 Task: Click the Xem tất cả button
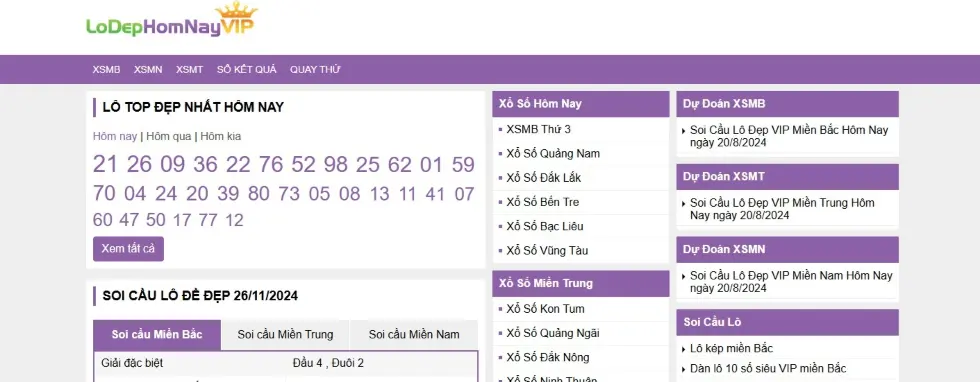point(128,248)
